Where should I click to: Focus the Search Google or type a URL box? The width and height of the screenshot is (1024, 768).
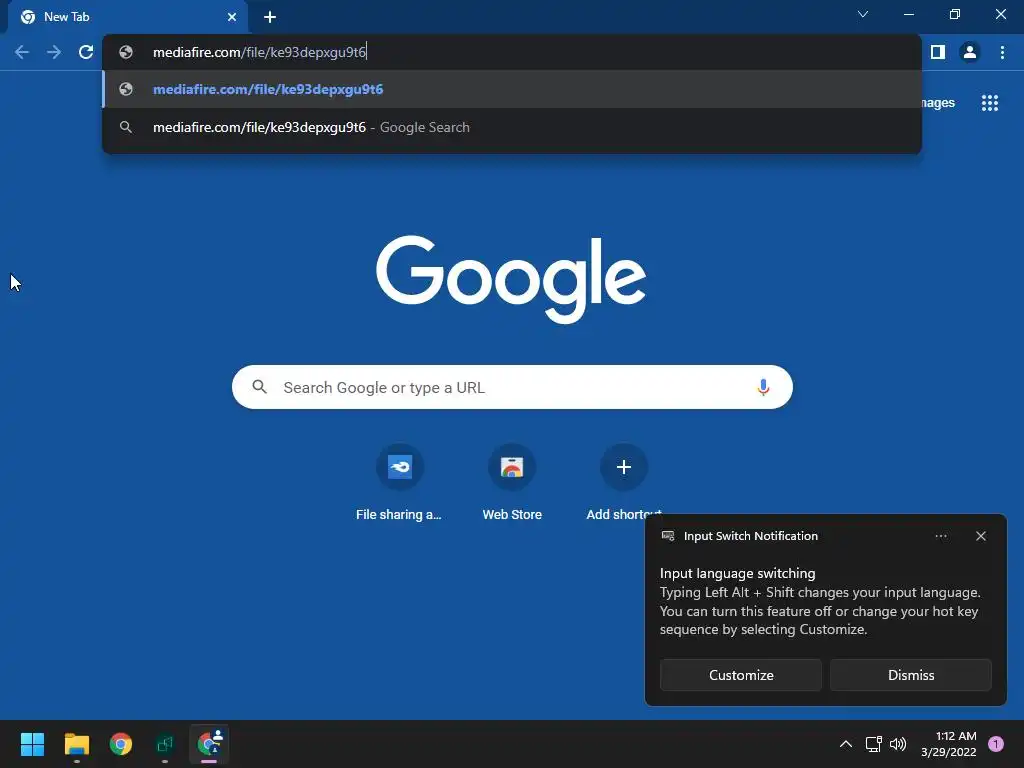pyautogui.click(x=512, y=387)
